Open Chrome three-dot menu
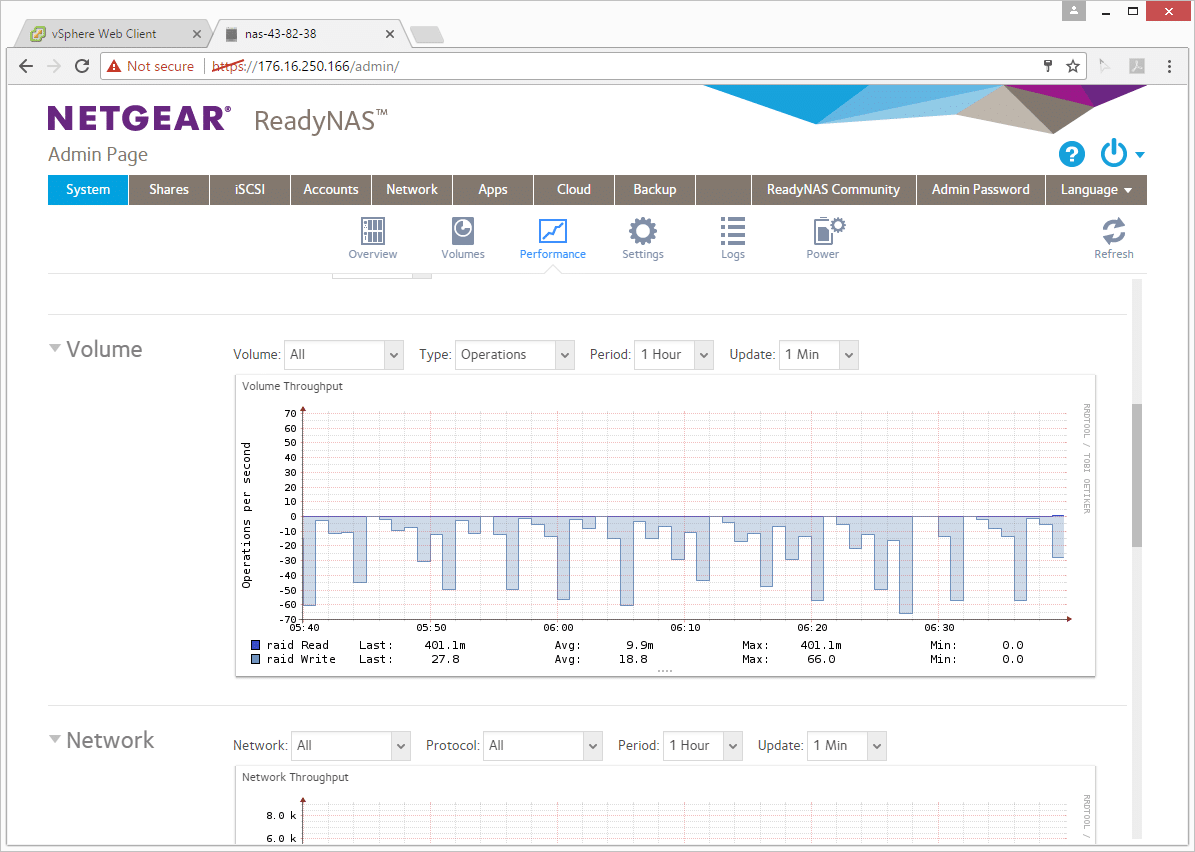The width and height of the screenshot is (1195, 852). click(1169, 66)
